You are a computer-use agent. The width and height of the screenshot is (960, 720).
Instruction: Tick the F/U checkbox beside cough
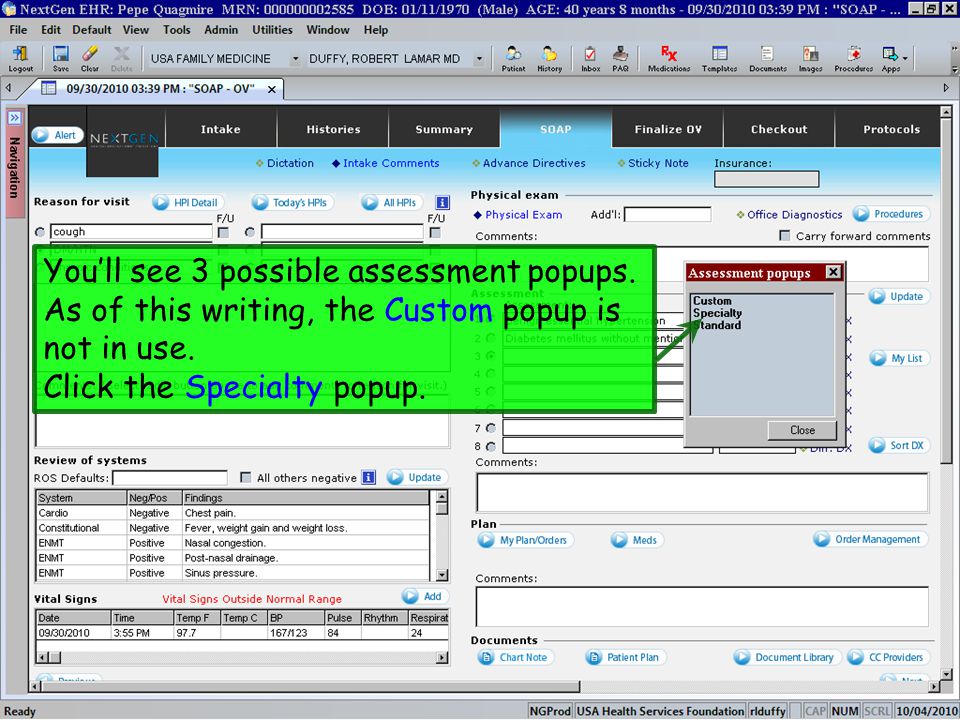click(223, 233)
